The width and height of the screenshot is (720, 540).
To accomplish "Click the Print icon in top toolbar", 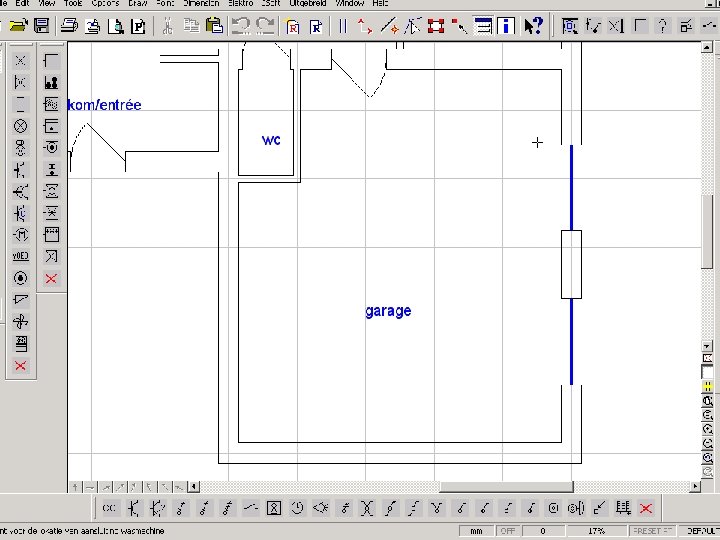I will point(69,25).
